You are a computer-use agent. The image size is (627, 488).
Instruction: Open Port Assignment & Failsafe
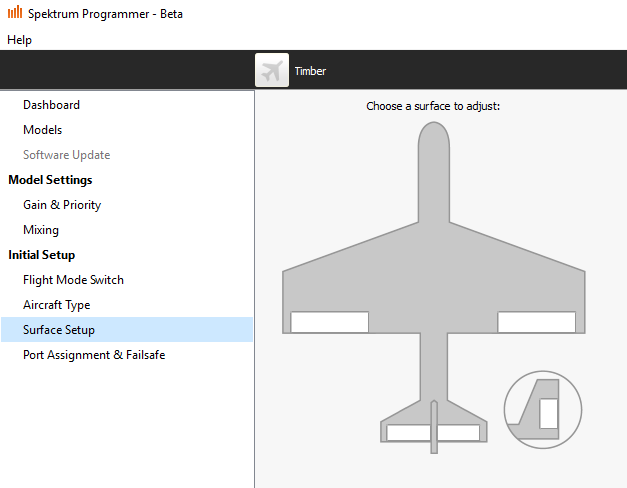94,355
